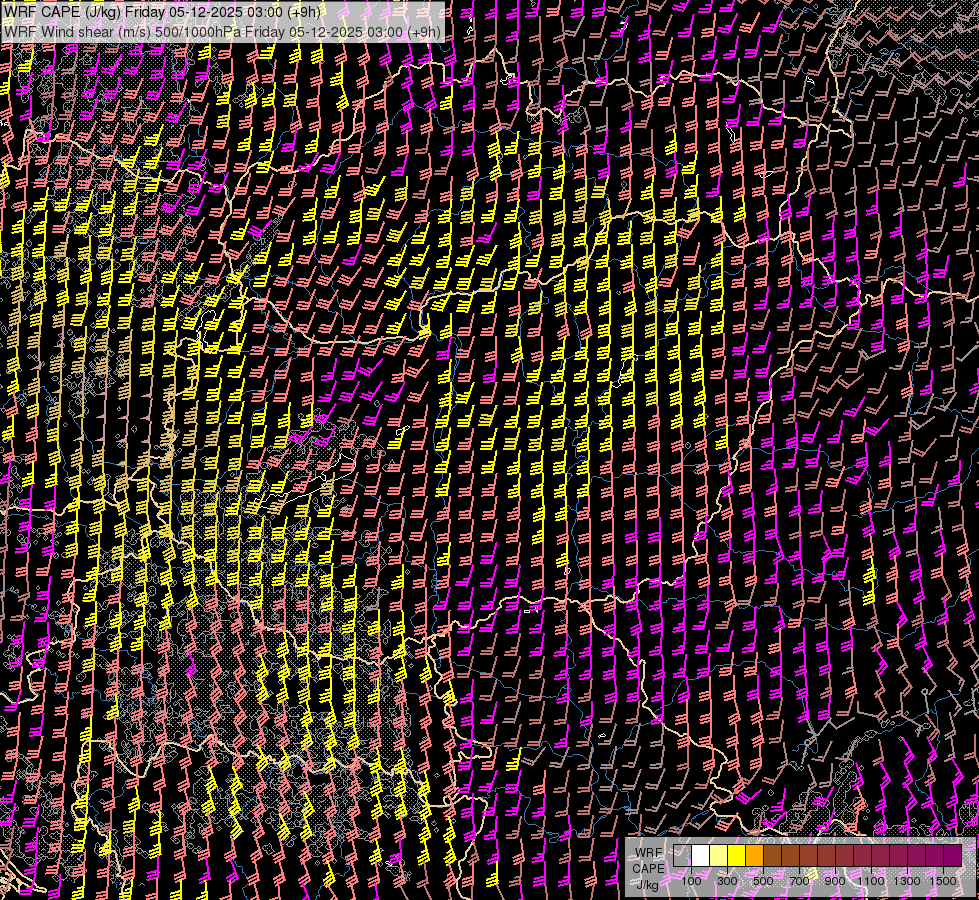Select the 700 legend tick label
Screen dimensions: 979x900
[x=799, y=881]
